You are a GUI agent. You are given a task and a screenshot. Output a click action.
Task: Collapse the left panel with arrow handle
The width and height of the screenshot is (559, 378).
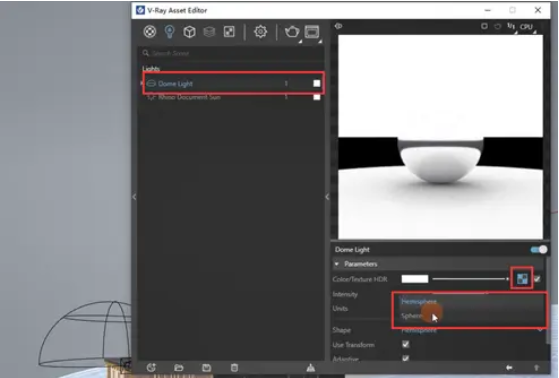(x=134, y=196)
